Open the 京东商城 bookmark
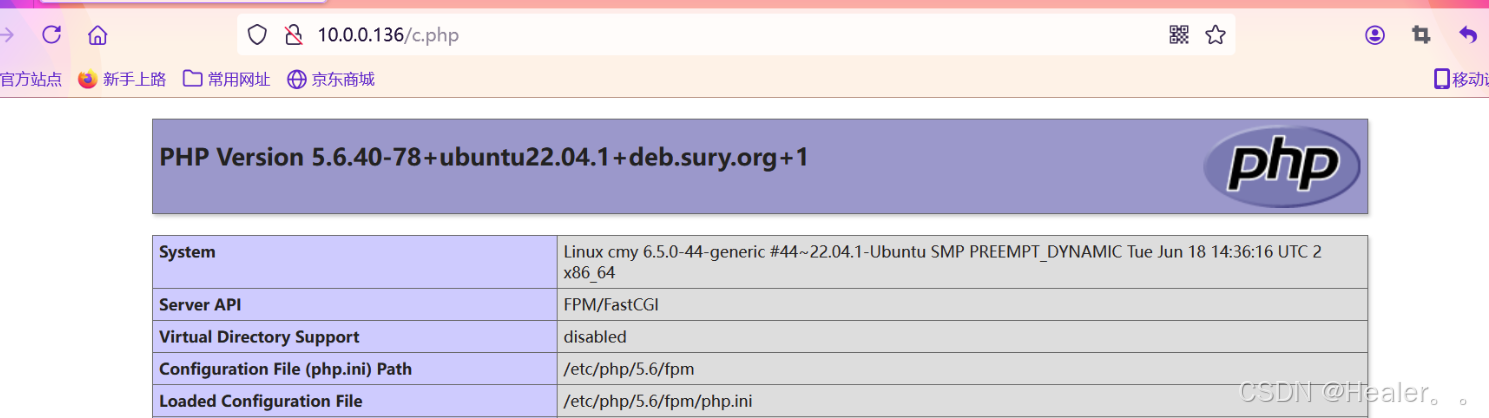Screen dimensions: 1489x418 331,79
